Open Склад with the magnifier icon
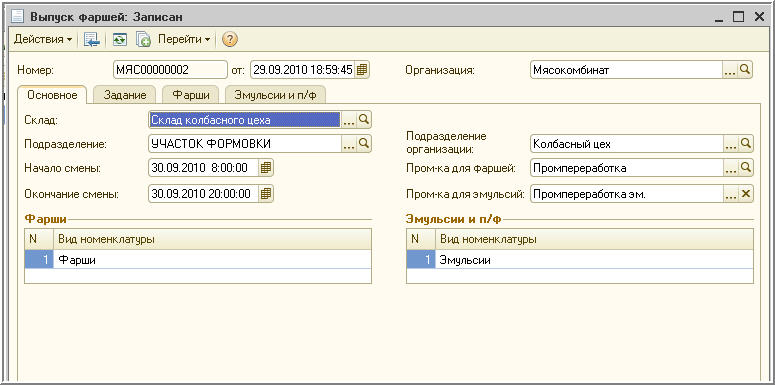 [364, 119]
